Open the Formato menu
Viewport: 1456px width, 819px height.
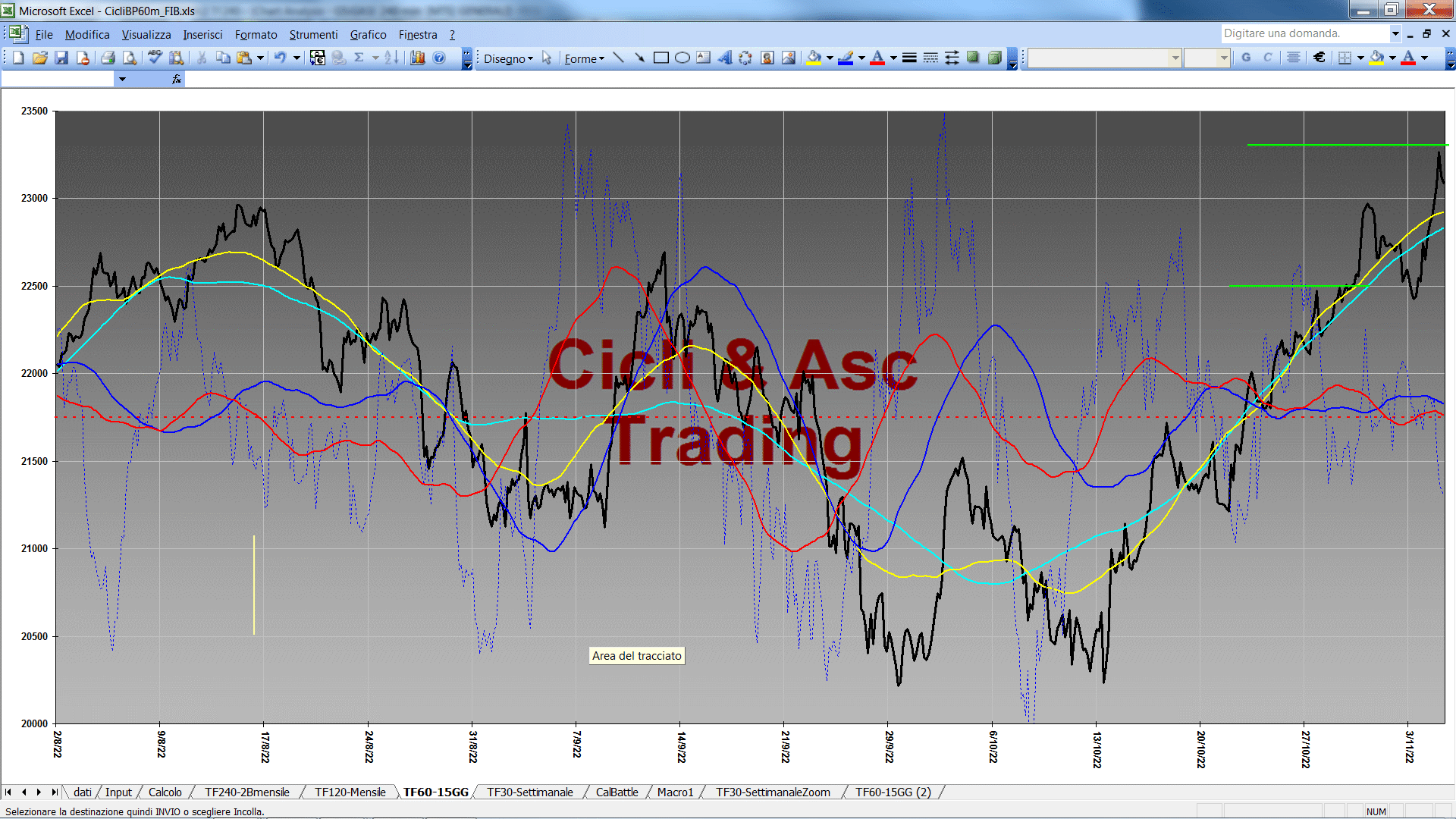pyautogui.click(x=256, y=35)
